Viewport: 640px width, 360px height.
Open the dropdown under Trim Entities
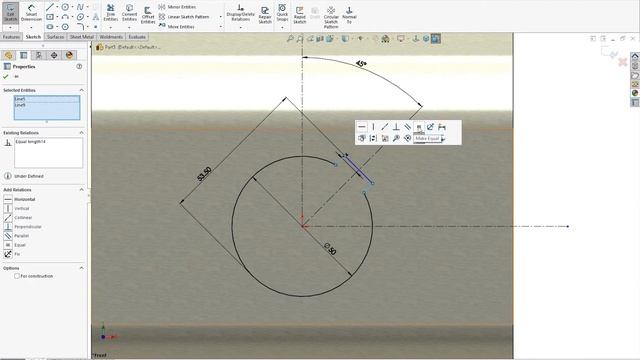coord(111,27)
